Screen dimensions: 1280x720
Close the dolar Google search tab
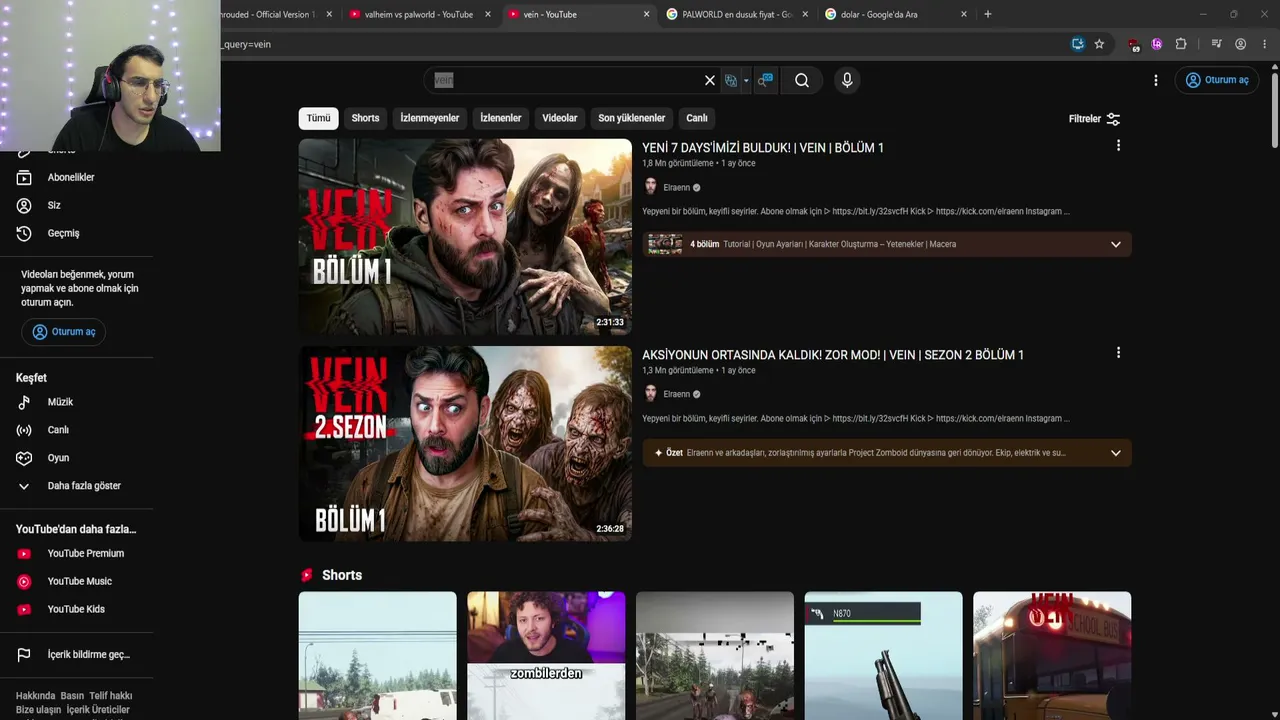click(964, 14)
